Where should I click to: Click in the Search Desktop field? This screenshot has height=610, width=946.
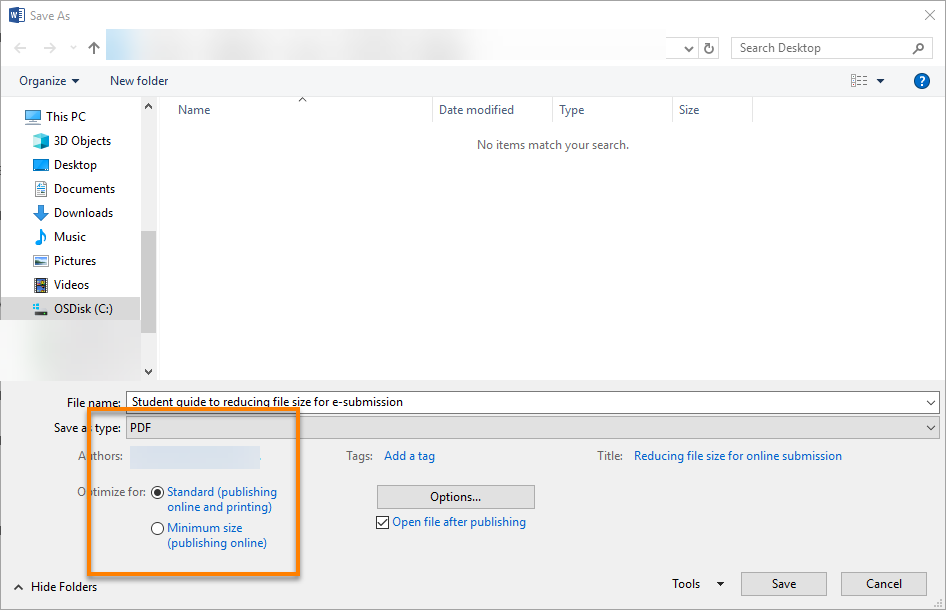[820, 48]
